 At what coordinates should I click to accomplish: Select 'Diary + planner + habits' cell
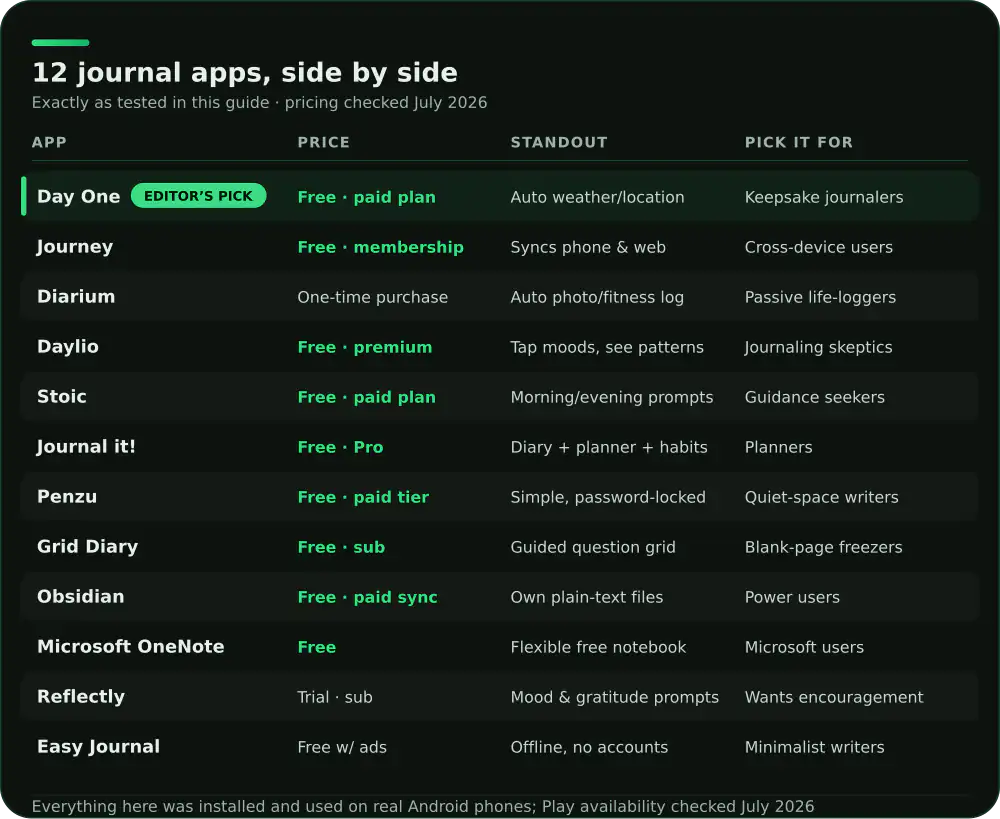[x=609, y=447]
